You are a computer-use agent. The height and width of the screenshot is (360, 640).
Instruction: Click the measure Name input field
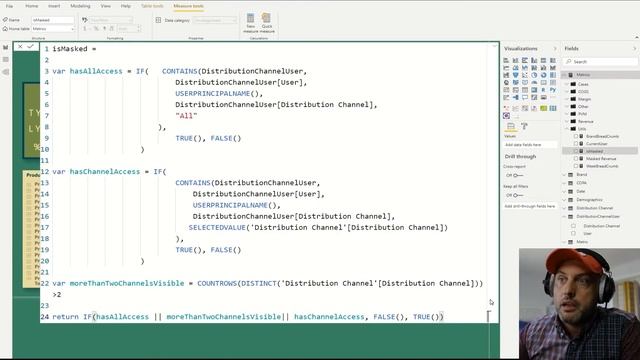click(x=53, y=20)
